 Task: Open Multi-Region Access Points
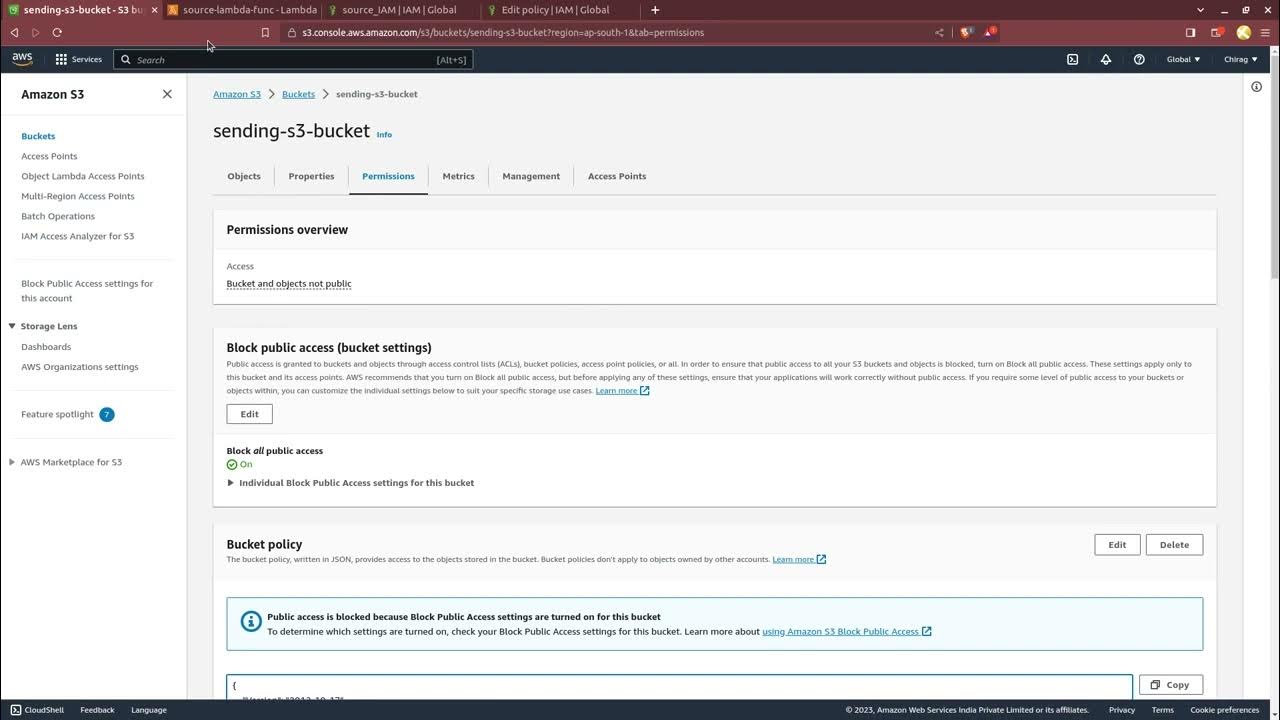[78, 196]
